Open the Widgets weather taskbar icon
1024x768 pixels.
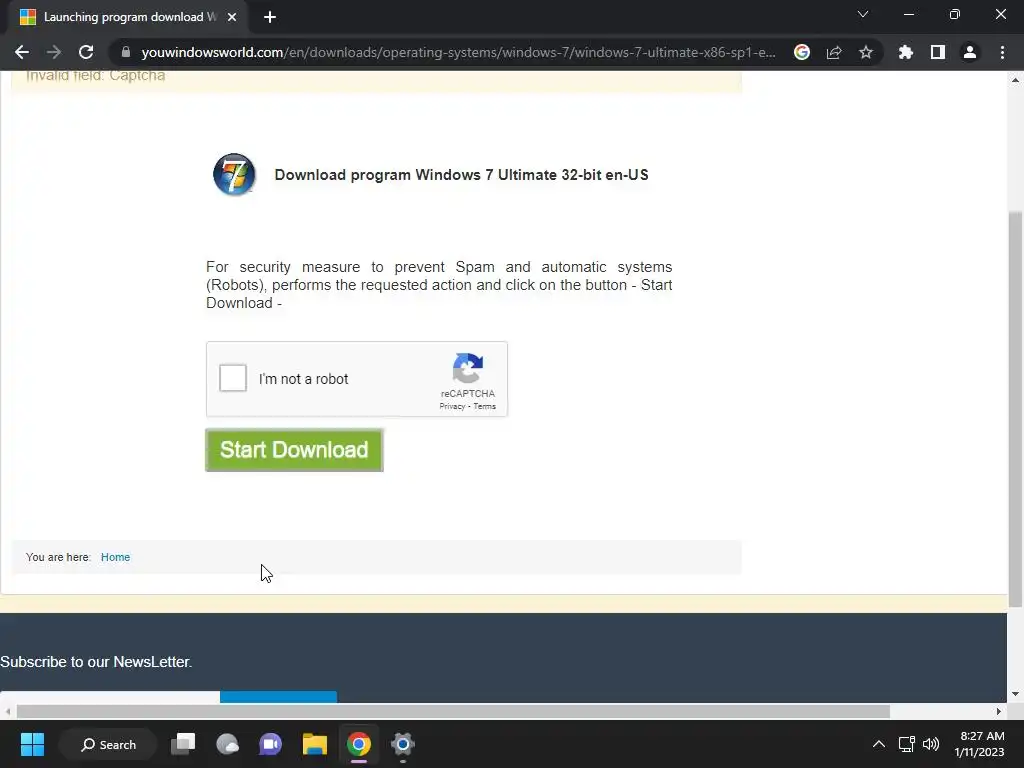click(x=227, y=744)
